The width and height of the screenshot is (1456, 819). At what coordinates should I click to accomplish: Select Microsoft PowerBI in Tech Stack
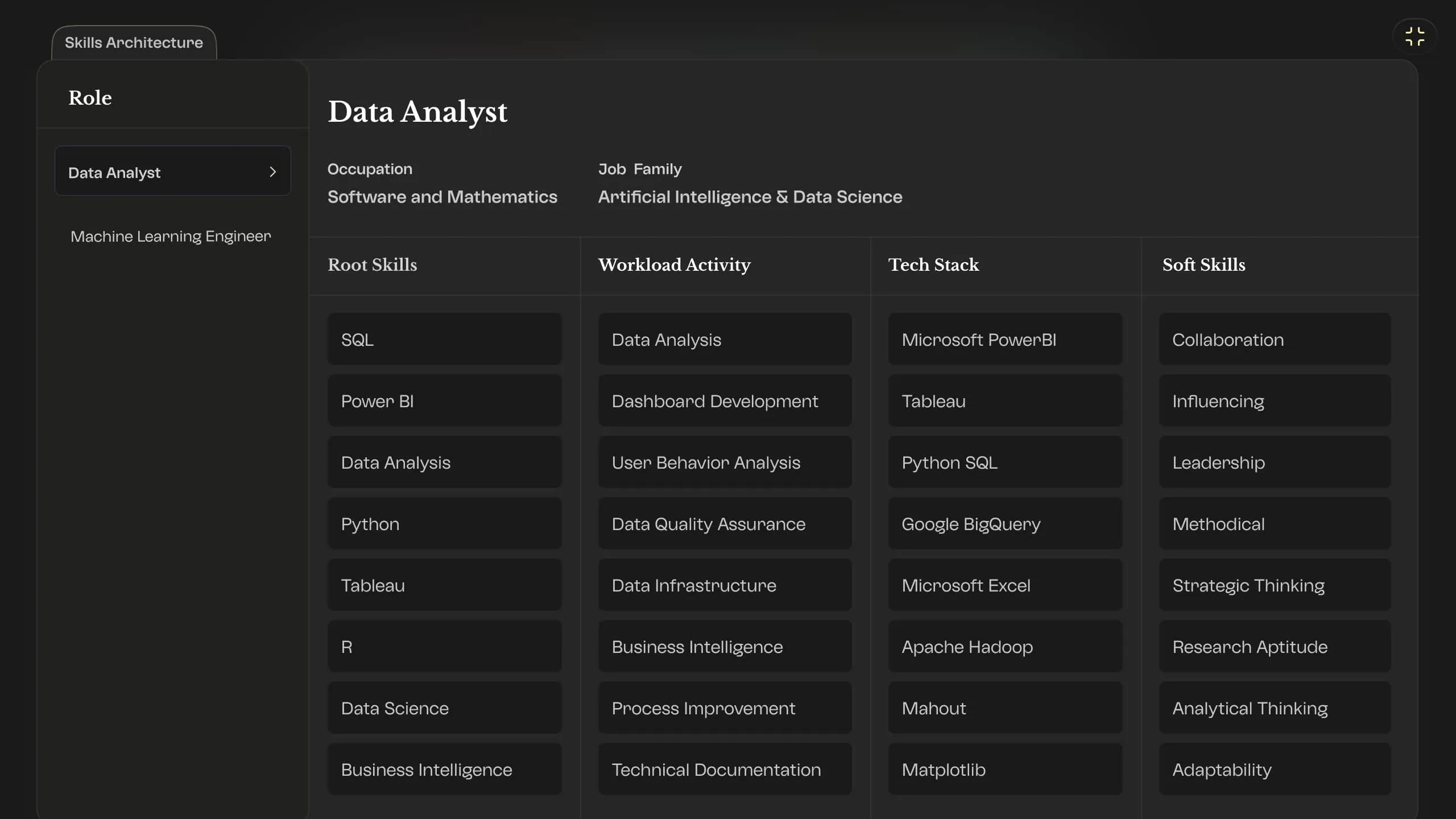(x=1005, y=340)
